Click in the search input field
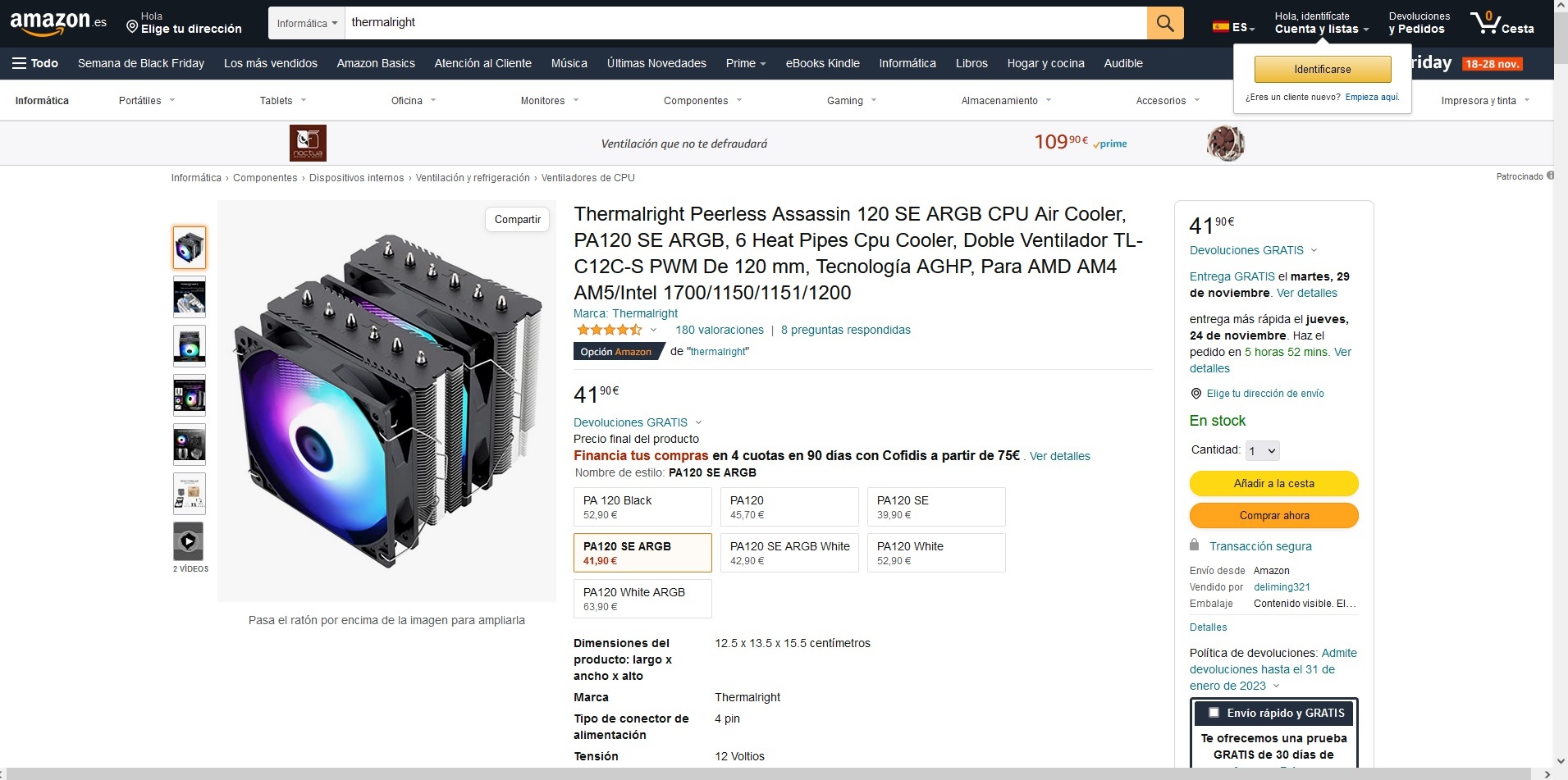The width and height of the screenshot is (1568, 780). coord(746,23)
